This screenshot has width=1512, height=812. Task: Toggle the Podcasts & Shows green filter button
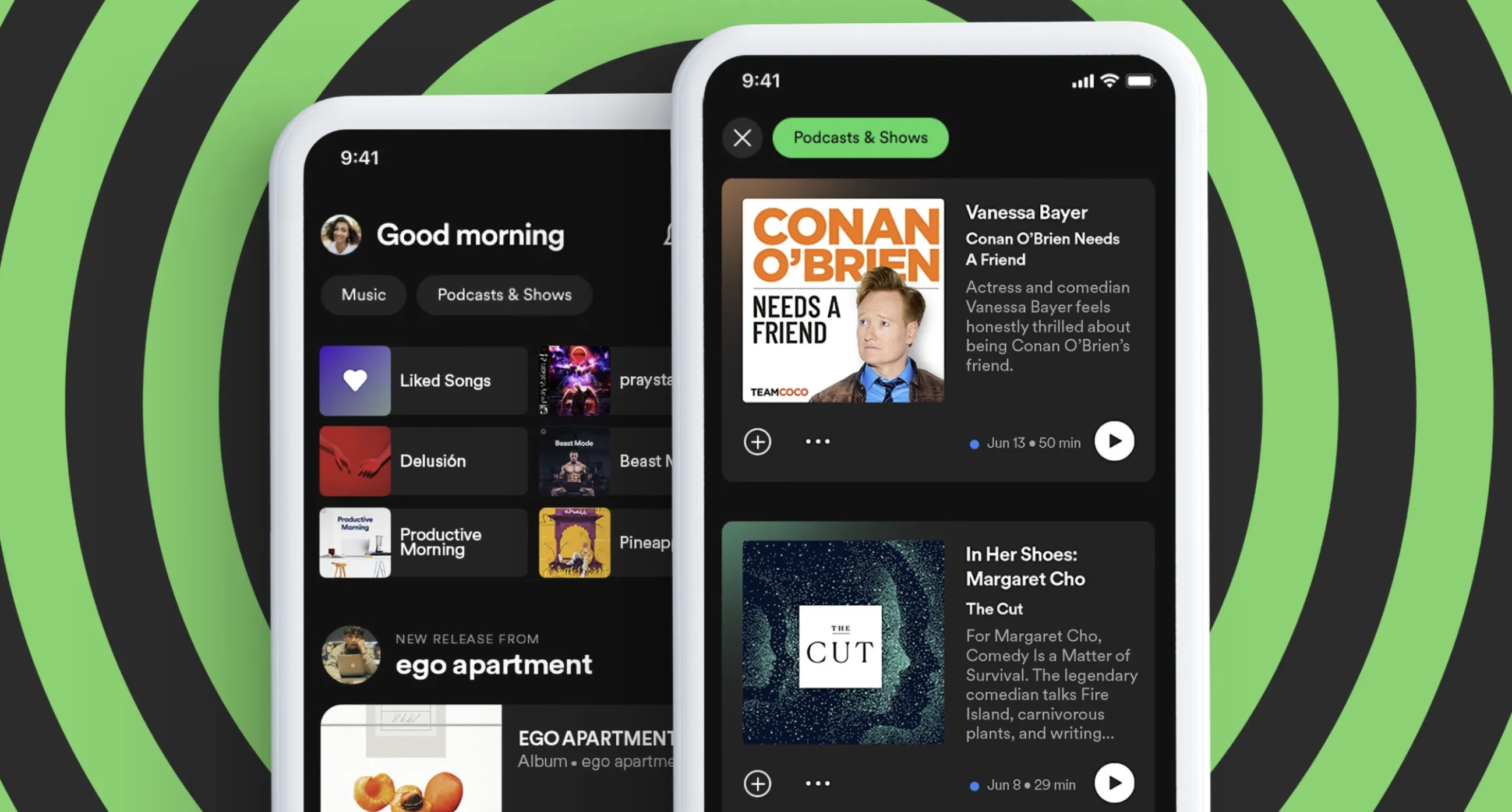coord(861,138)
